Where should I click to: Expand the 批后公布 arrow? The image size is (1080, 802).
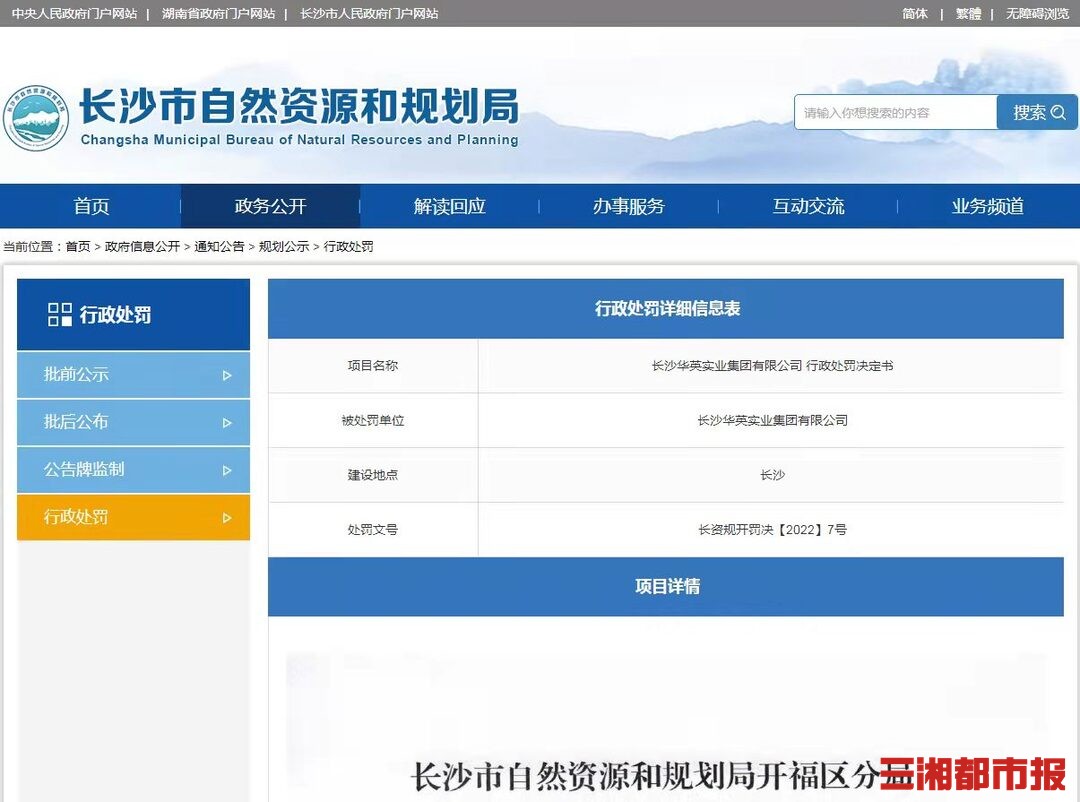point(227,423)
